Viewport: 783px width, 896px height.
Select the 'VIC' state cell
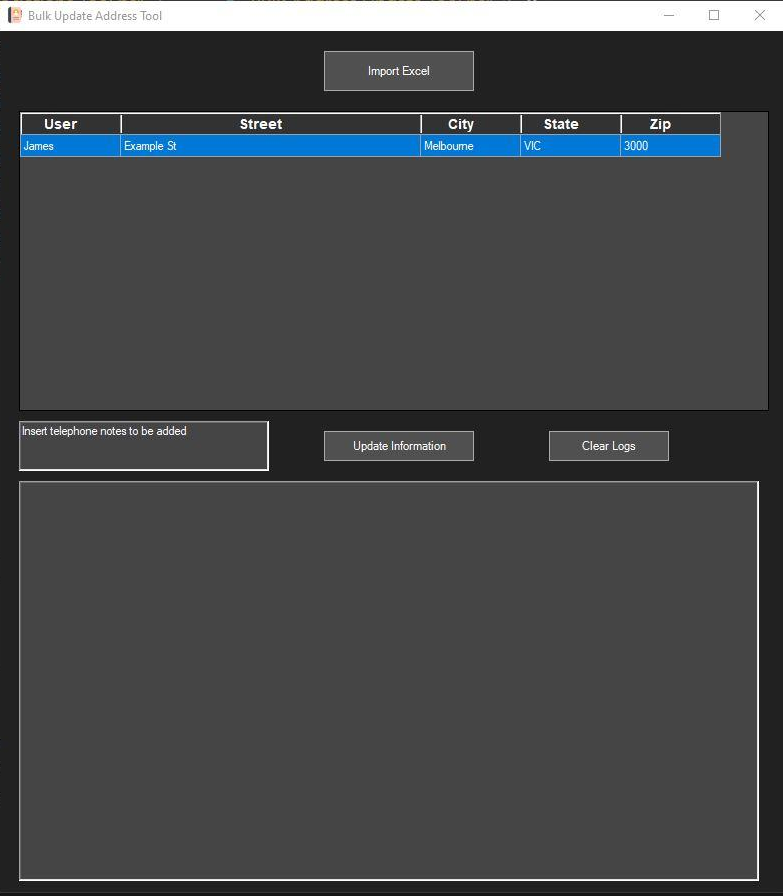(570, 146)
